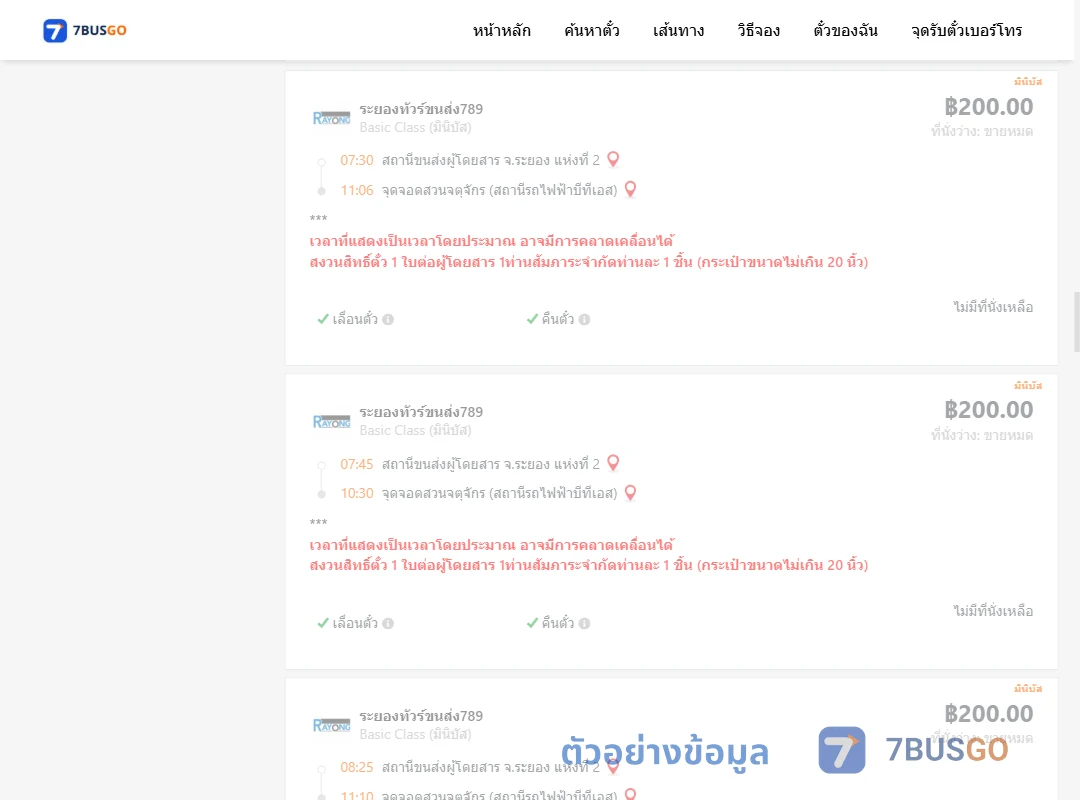
Task: Click Rayong operator logo on 07:30 trip
Action: pos(331,118)
